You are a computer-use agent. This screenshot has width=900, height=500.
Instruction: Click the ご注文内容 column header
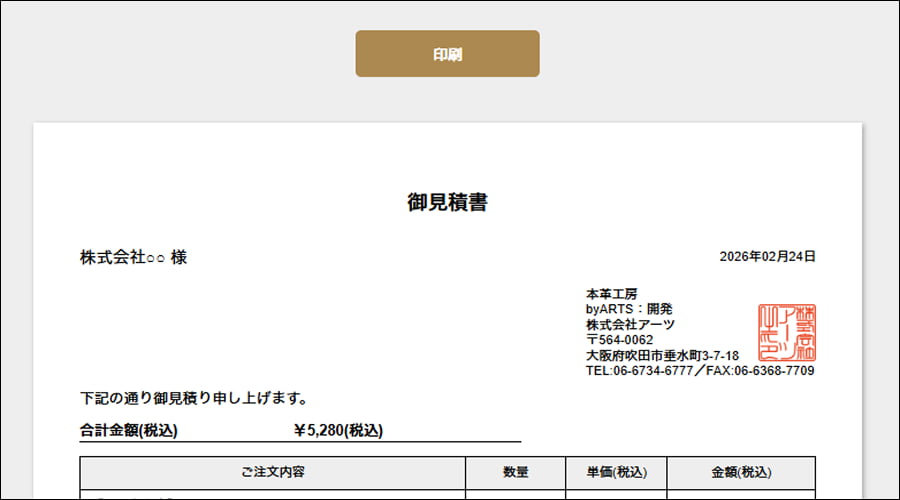pyautogui.click(x=273, y=472)
